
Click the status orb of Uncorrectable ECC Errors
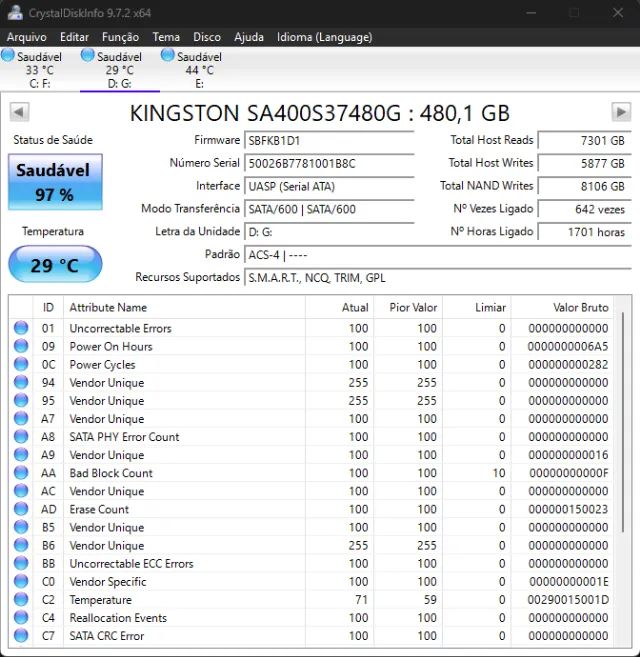[21, 563]
